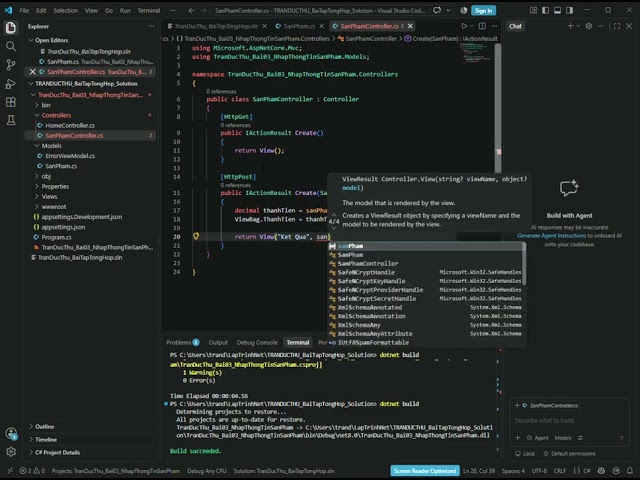The height and width of the screenshot is (480, 640).
Task: Collapse the Controllers folder
Action: point(56,115)
